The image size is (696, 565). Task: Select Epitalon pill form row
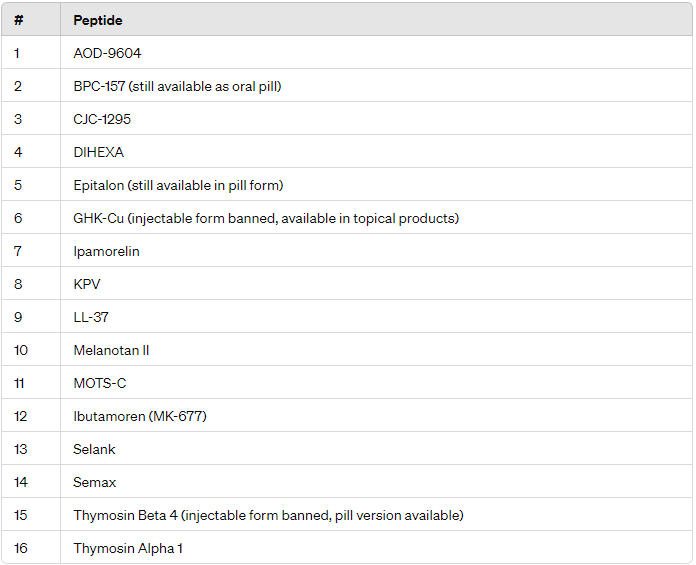click(x=178, y=185)
